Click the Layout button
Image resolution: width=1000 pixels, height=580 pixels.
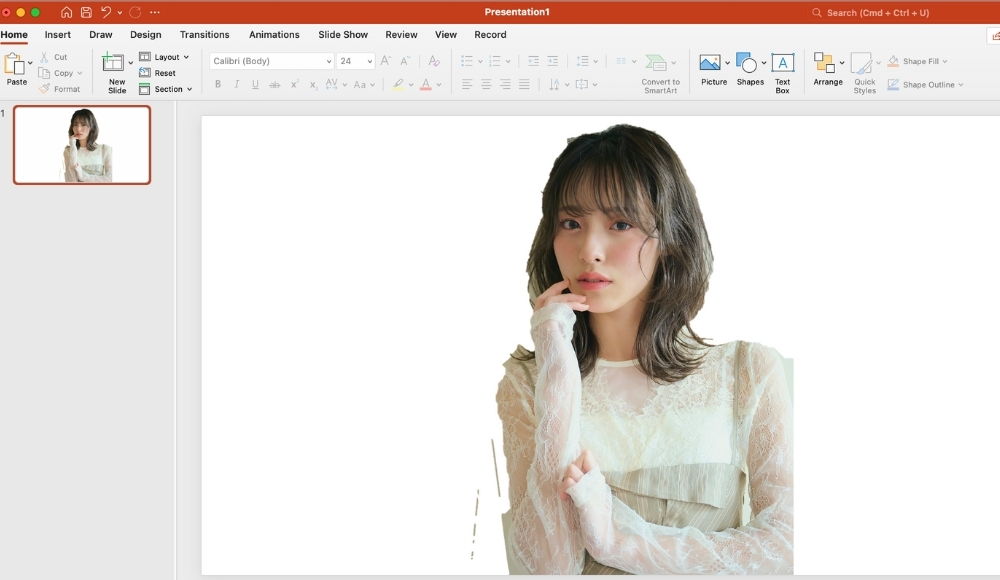pos(166,56)
